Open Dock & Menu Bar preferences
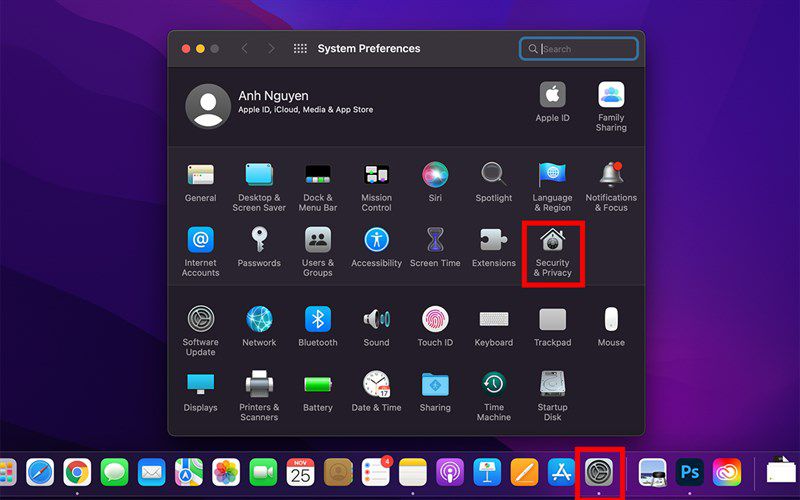Viewport: 800px width, 500px height. tap(318, 187)
